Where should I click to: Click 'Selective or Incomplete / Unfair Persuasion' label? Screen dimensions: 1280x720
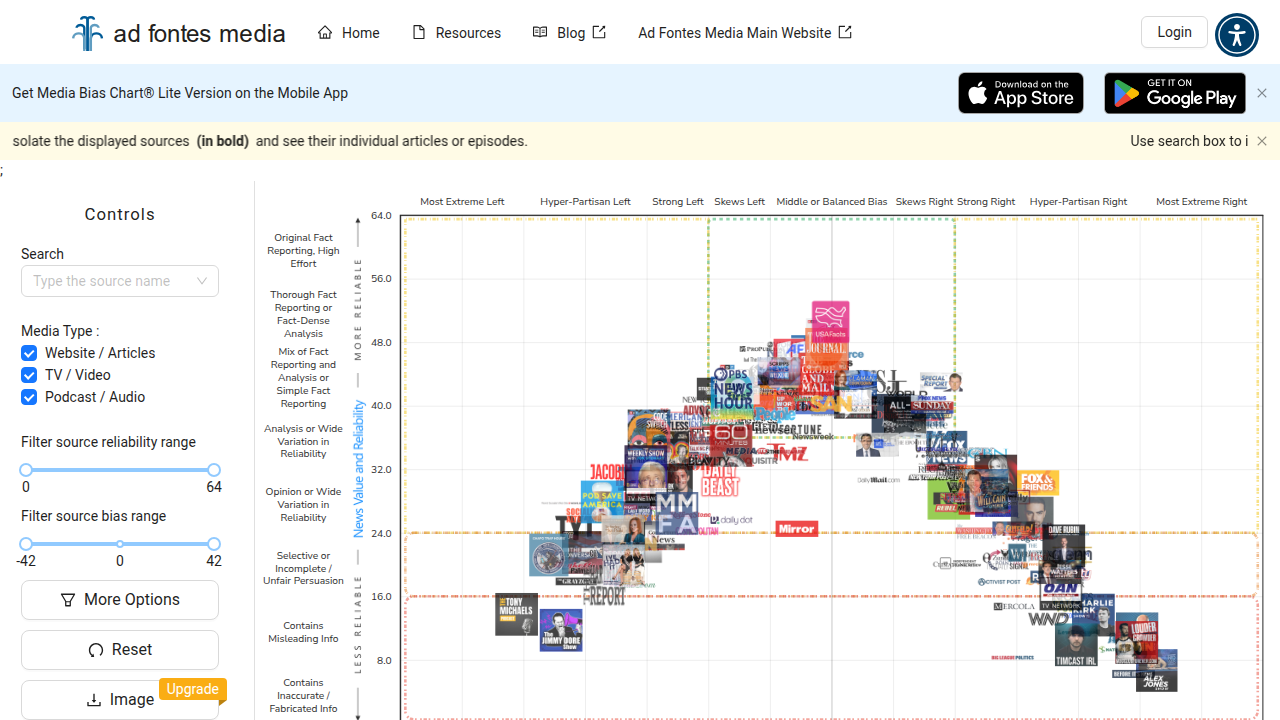point(303,568)
